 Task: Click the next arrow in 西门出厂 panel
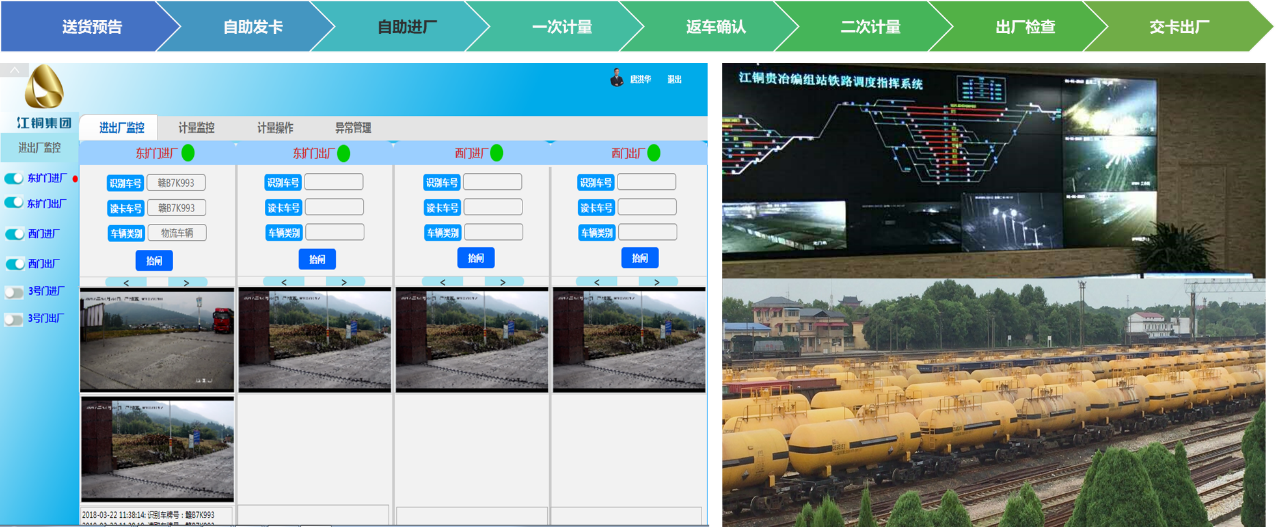pyautogui.click(x=657, y=282)
